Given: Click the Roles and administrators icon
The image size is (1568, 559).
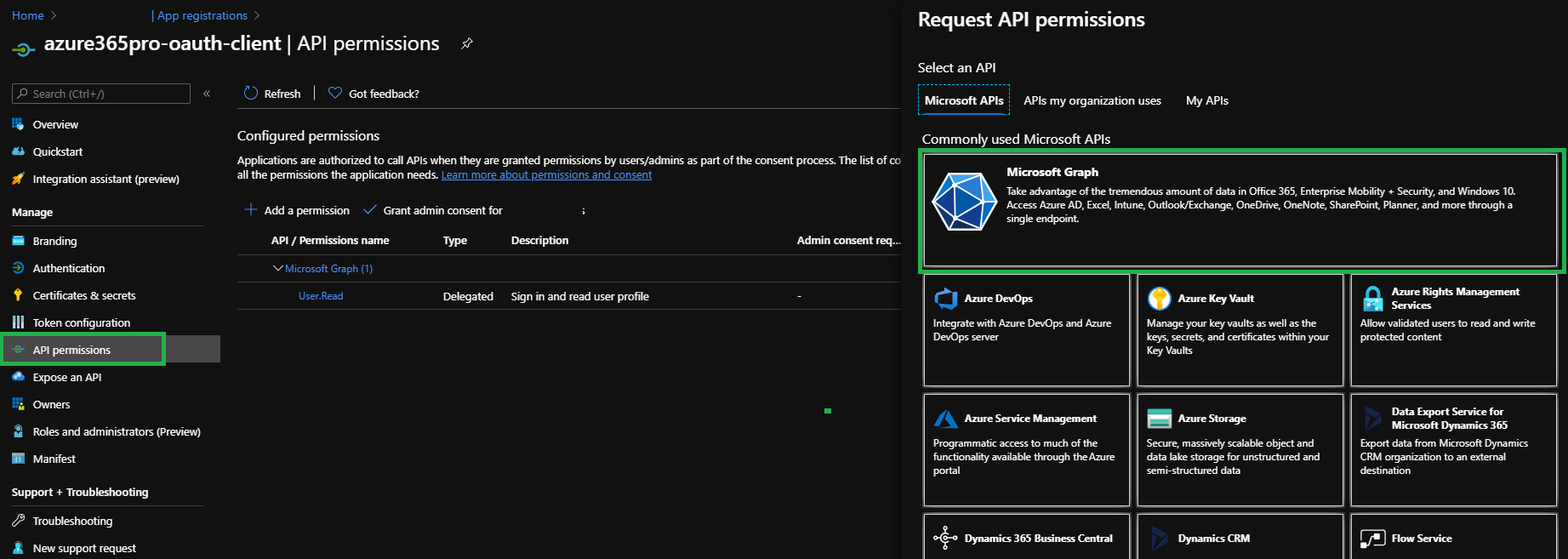Looking at the screenshot, I should [18, 431].
